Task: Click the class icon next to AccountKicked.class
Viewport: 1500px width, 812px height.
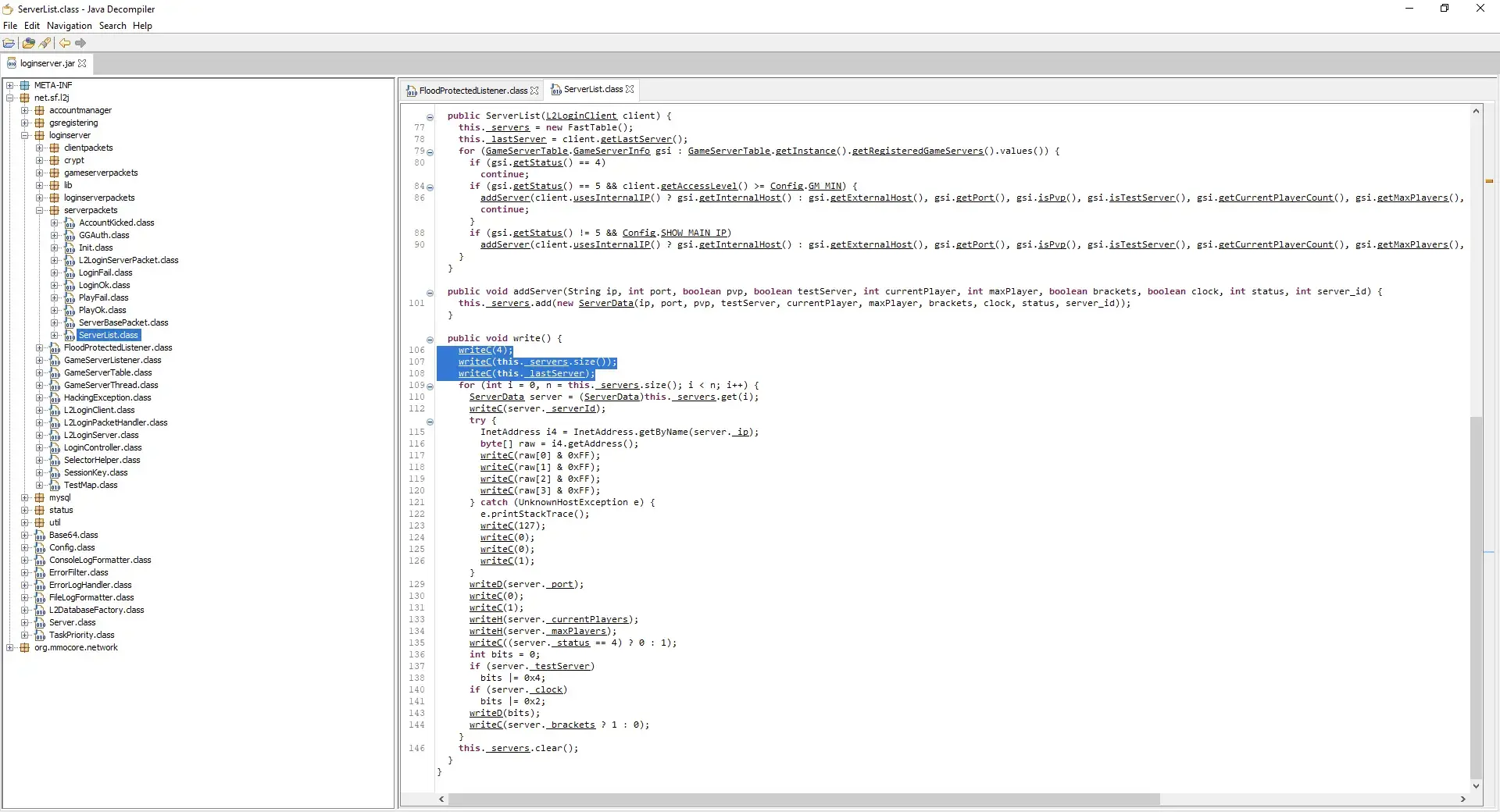Action: coord(70,223)
